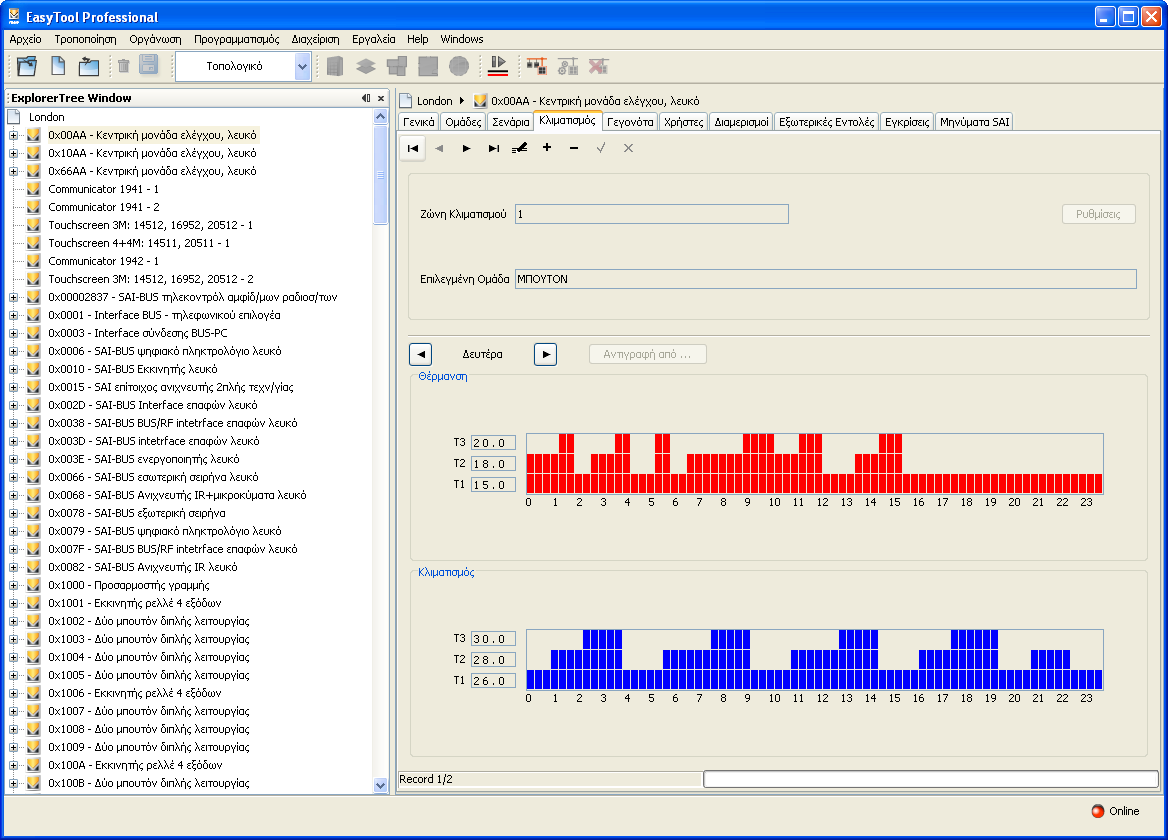Click the stacked layers toolbar icon
This screenshot has width=1168, height=840.
pos(366,66)
